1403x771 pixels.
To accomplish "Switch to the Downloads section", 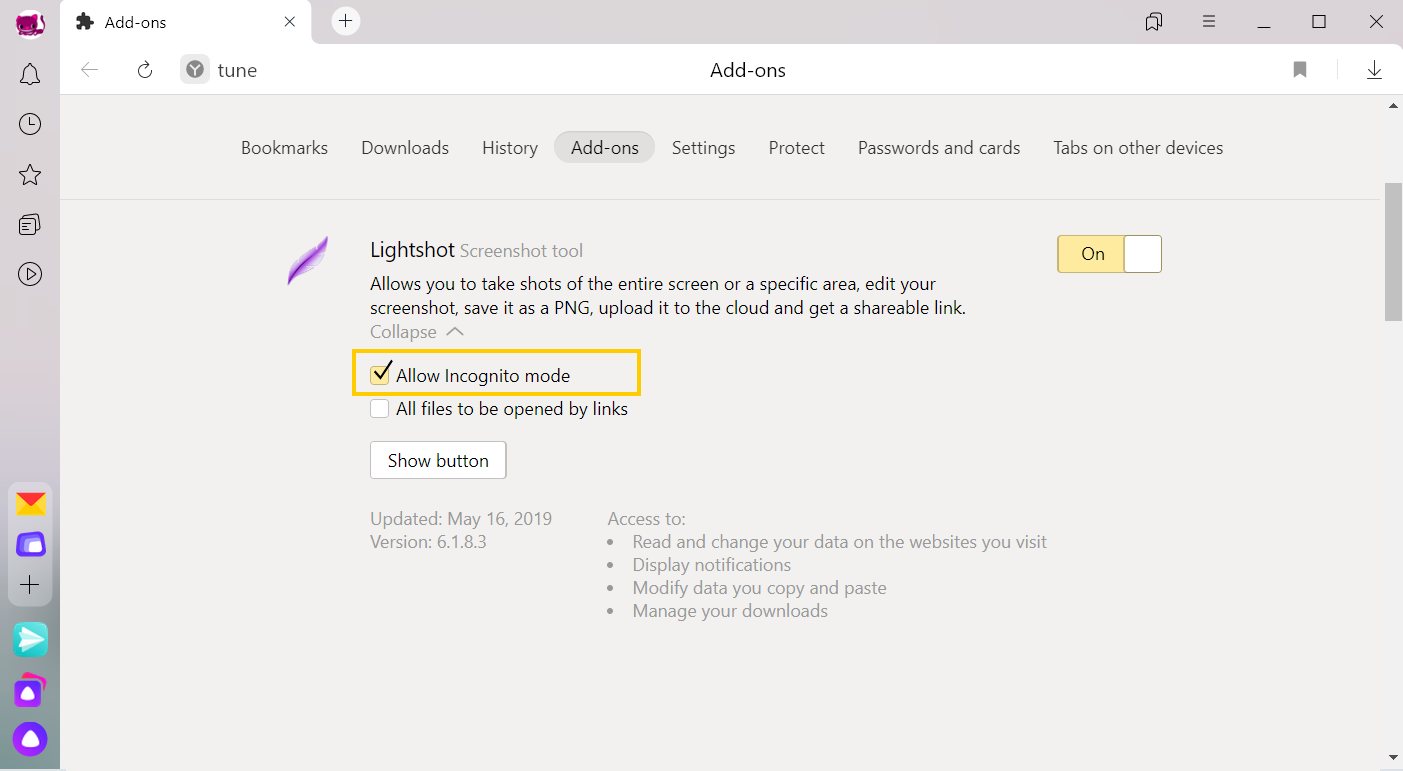I will [x=405, y=148].
